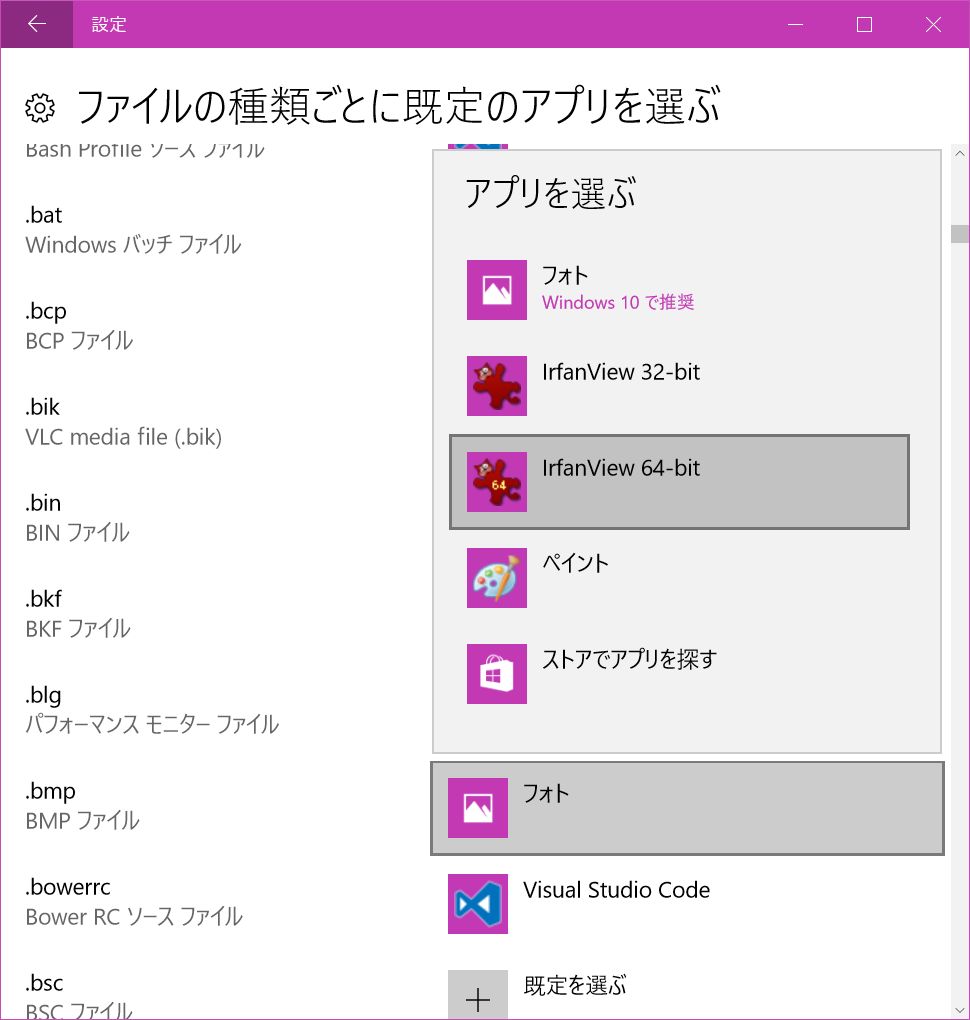Open the Store bag icon
970x1020 pixels.
click(496, 674)
